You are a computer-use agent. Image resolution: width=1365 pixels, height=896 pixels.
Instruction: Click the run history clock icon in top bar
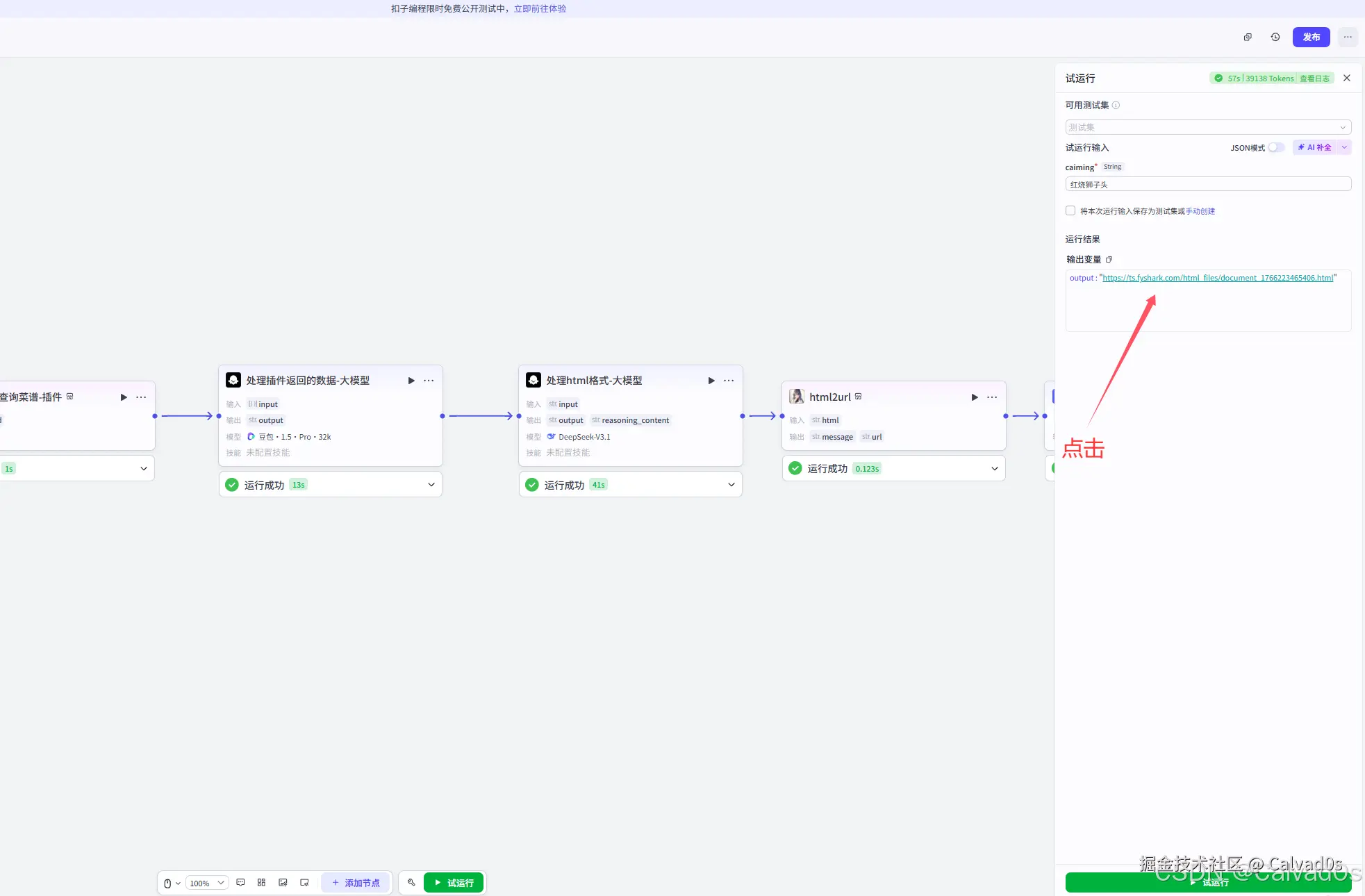pos(1275,38)
